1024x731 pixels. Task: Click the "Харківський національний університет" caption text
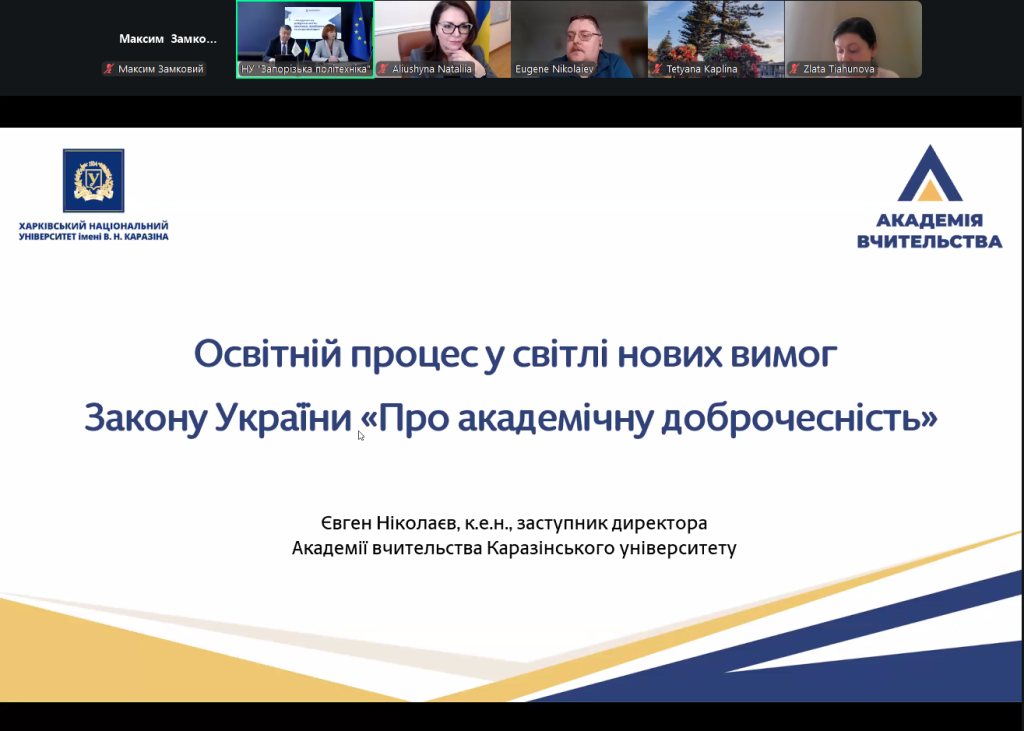[x=94, y=231]
